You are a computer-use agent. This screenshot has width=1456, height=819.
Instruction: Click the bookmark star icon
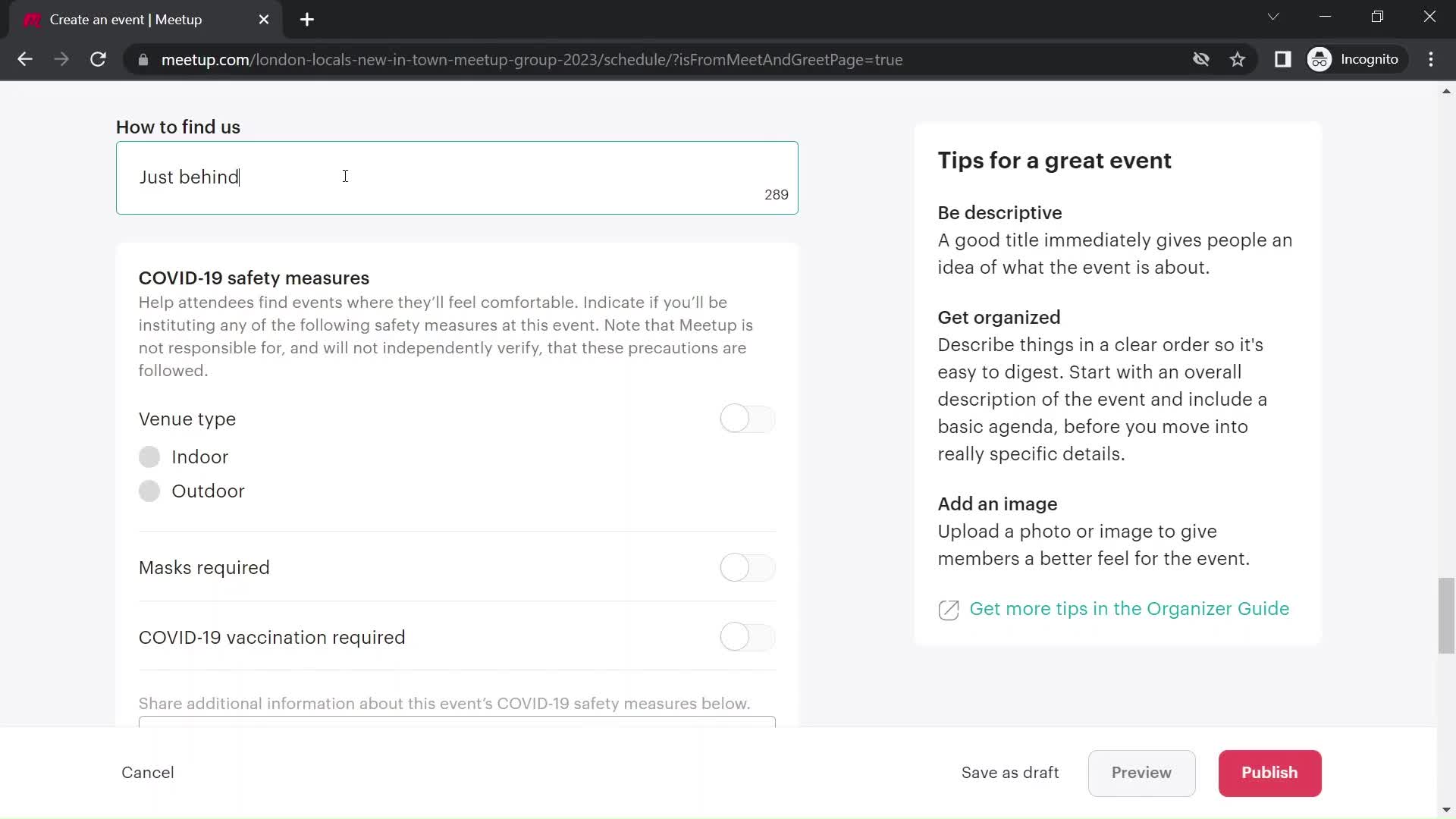click(1238, 60)
